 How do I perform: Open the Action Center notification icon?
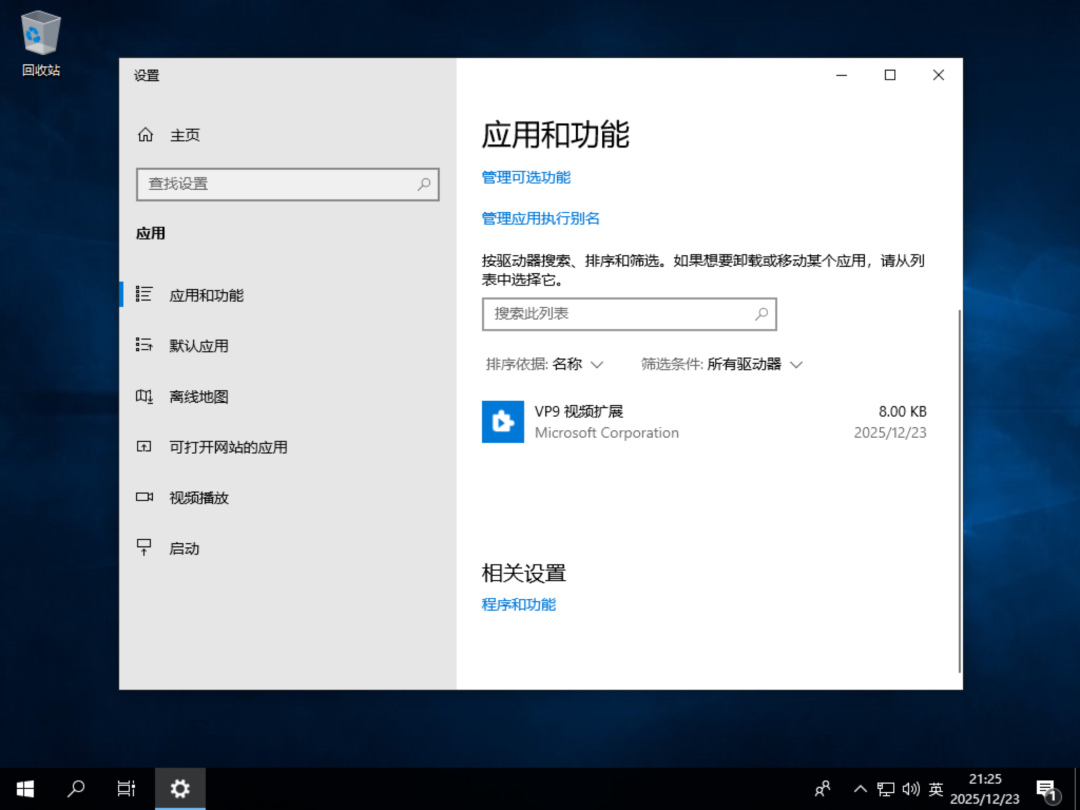1047,790
